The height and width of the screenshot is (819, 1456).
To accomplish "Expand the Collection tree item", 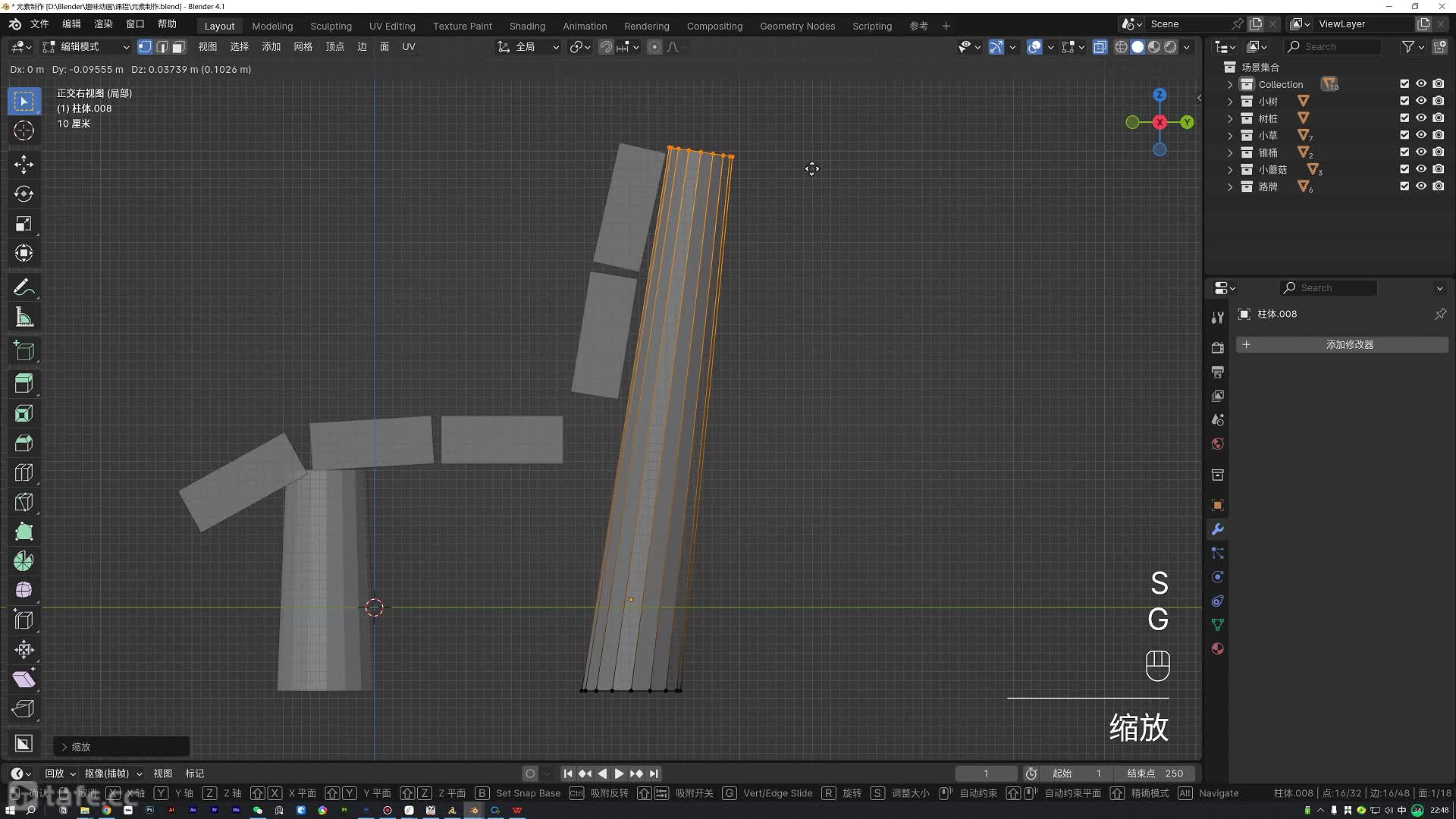I will 1230,84.
